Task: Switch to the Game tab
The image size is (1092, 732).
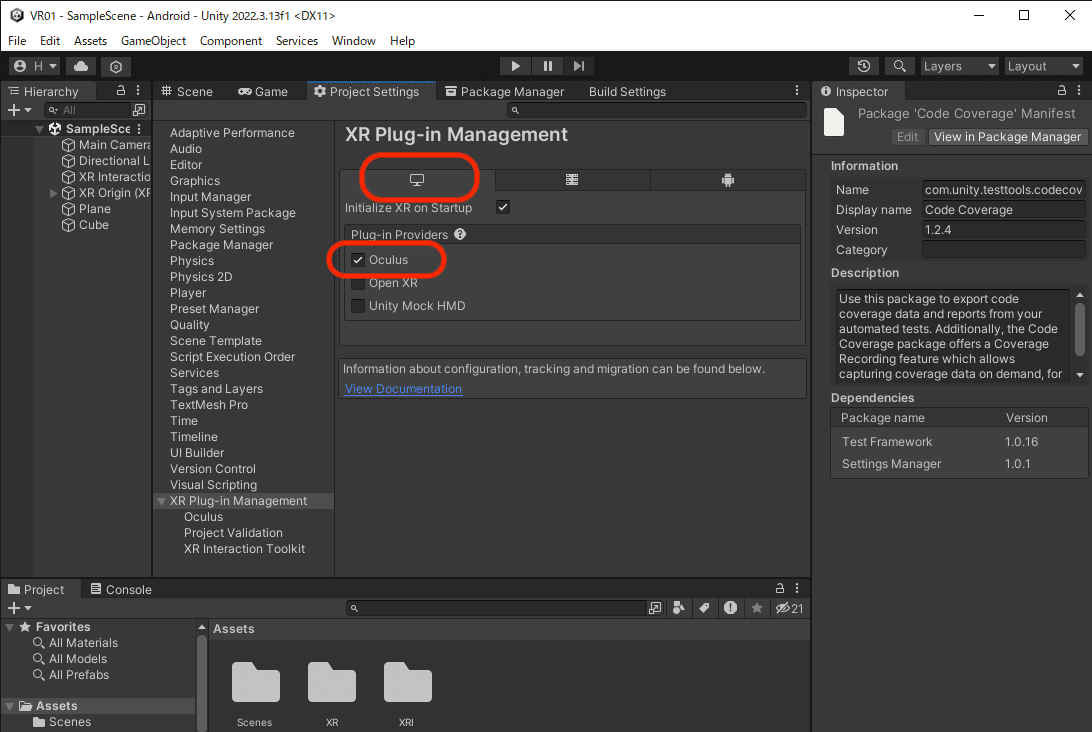Action: (x=263, y=91)
